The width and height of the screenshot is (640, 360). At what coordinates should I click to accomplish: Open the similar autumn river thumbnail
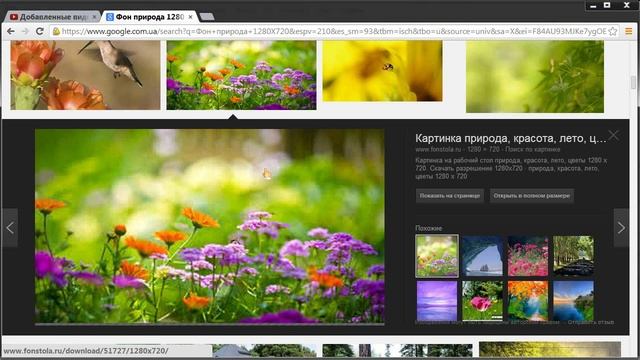pyautogui.click(x=528, y=301)
